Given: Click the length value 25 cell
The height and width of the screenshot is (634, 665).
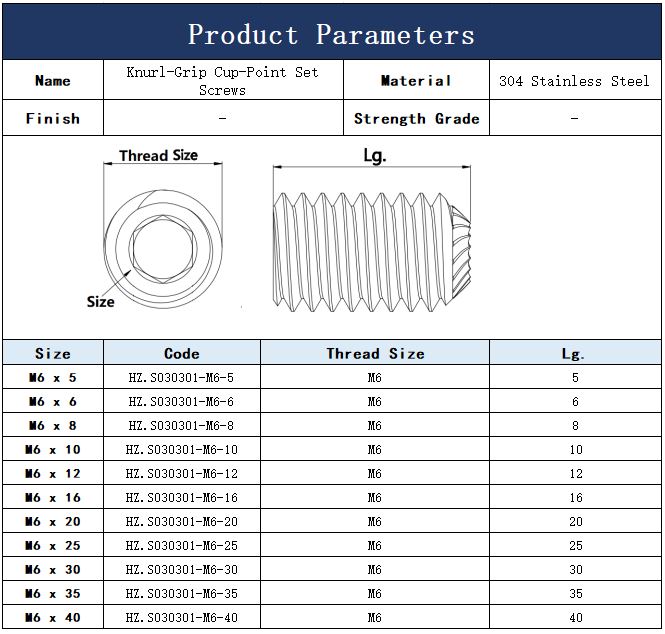Looking at the screenshot, I should click(575, 546).
